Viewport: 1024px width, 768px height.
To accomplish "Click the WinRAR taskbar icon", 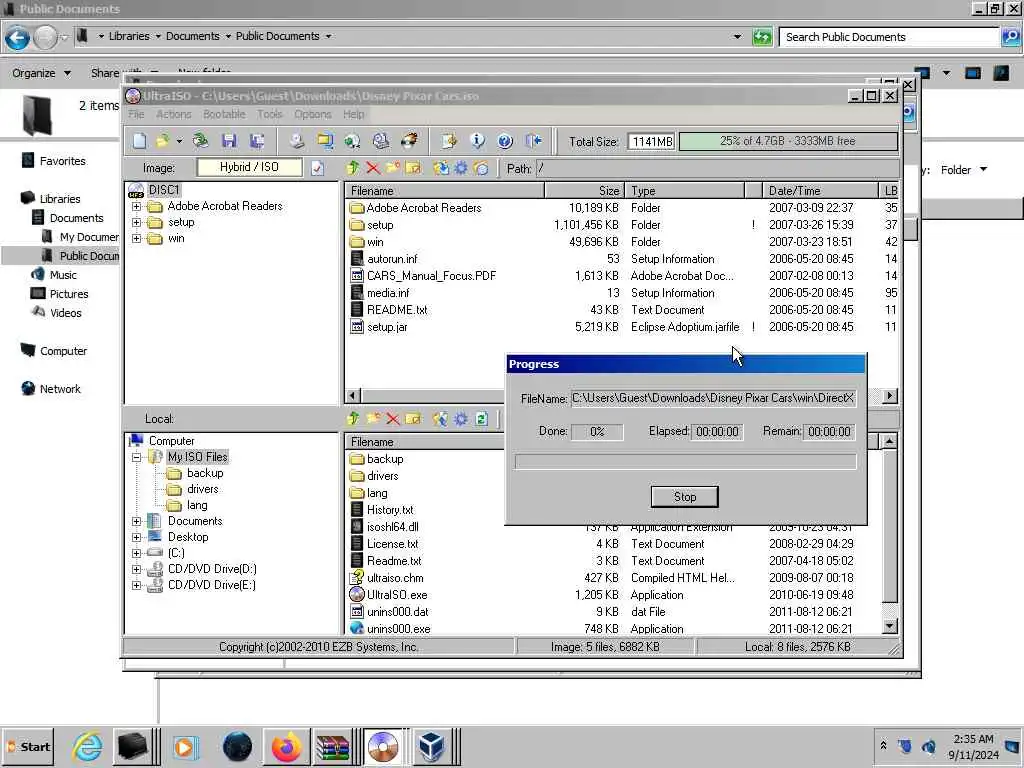I will (x=332, y=746).
